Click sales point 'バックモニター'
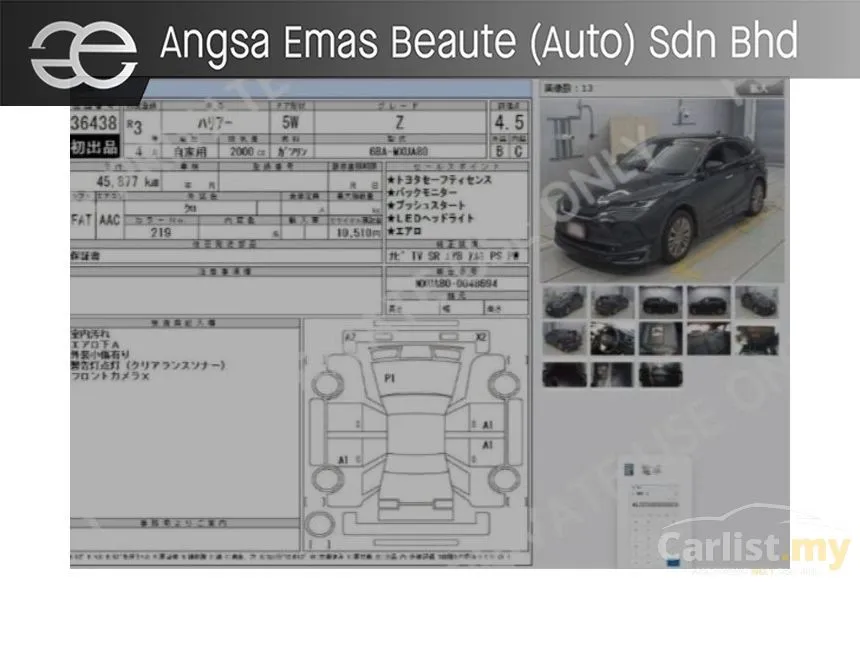860x645 pixels. click(x=422, y=193)
